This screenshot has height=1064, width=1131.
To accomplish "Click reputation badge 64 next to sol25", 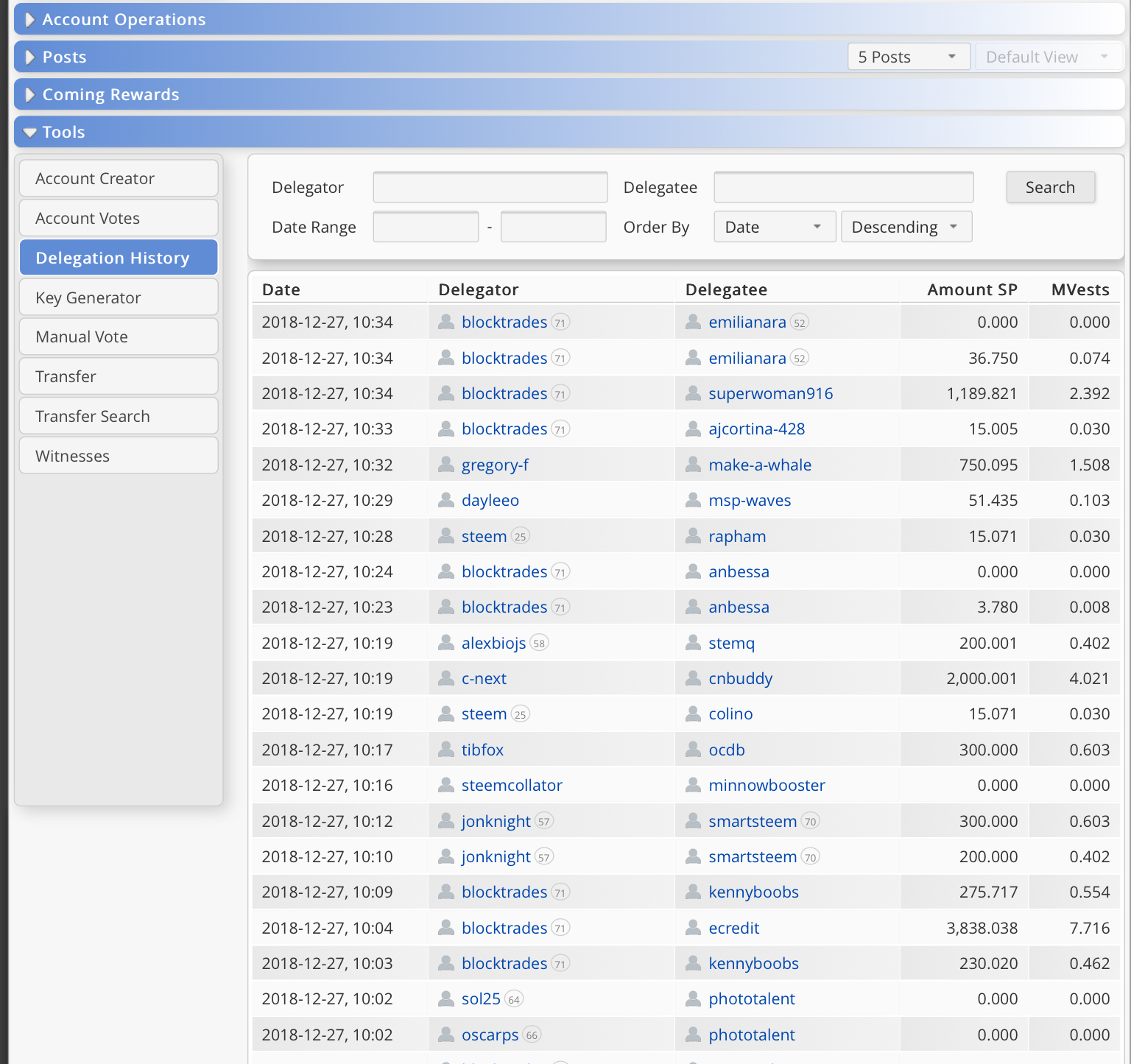I will [x=514, y=999].
